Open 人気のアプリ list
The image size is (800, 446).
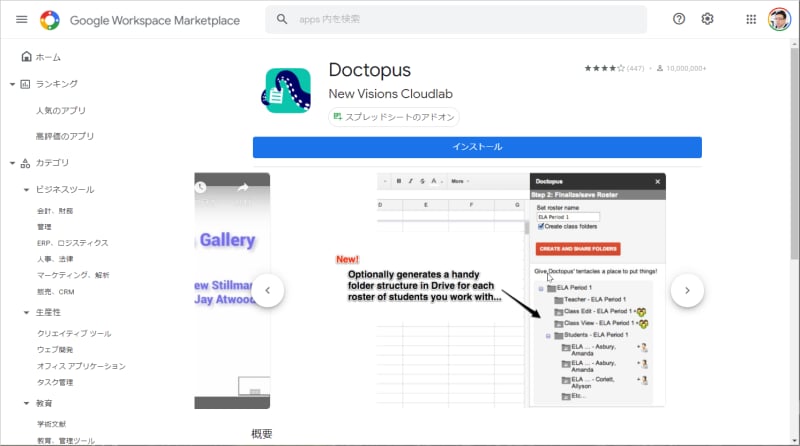pos(61,110)
